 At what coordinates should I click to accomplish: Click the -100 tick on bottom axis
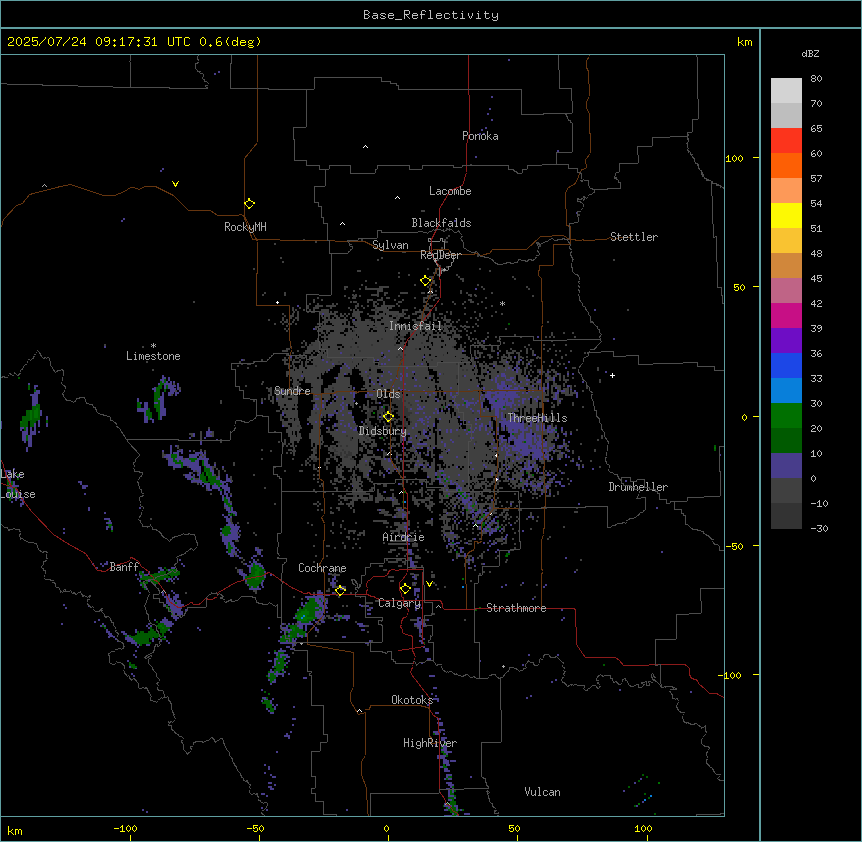pos(125,828)
